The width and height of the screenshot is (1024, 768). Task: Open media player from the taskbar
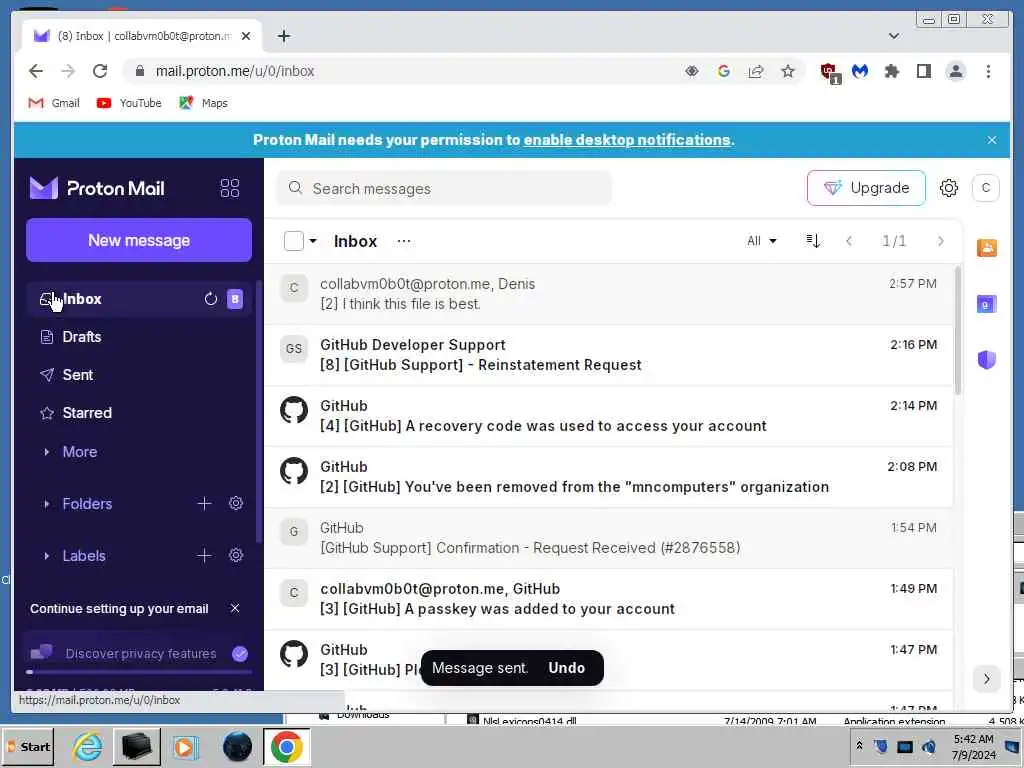point(185,746)
